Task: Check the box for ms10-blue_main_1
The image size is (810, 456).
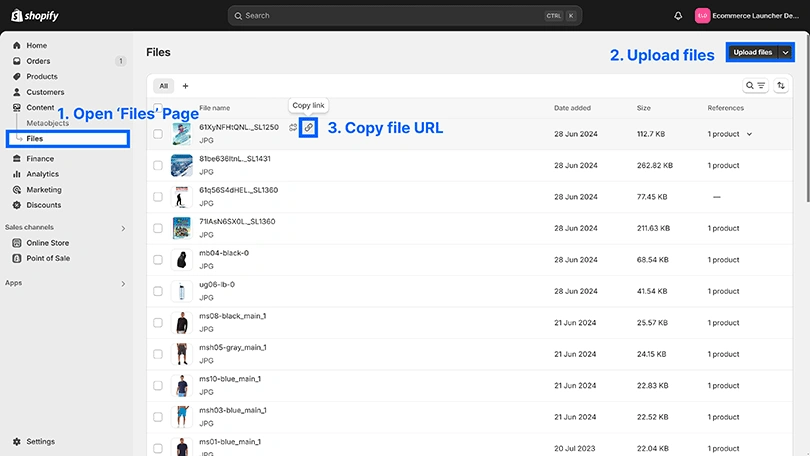Action: 158,386
